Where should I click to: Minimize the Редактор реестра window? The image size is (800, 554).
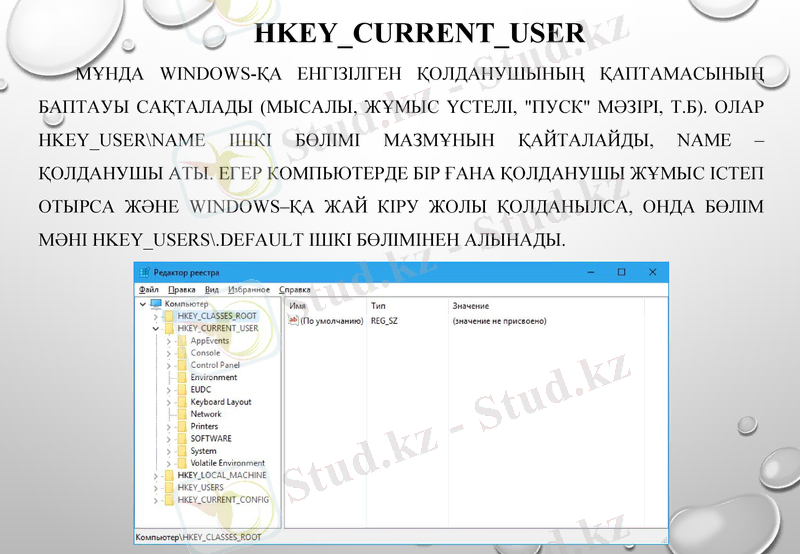[x=591, y=272]
